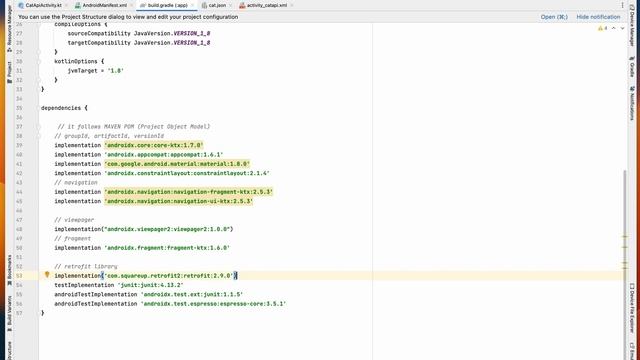
Task: Click the Open Project Structure link
Action: (x=554, y=17)
